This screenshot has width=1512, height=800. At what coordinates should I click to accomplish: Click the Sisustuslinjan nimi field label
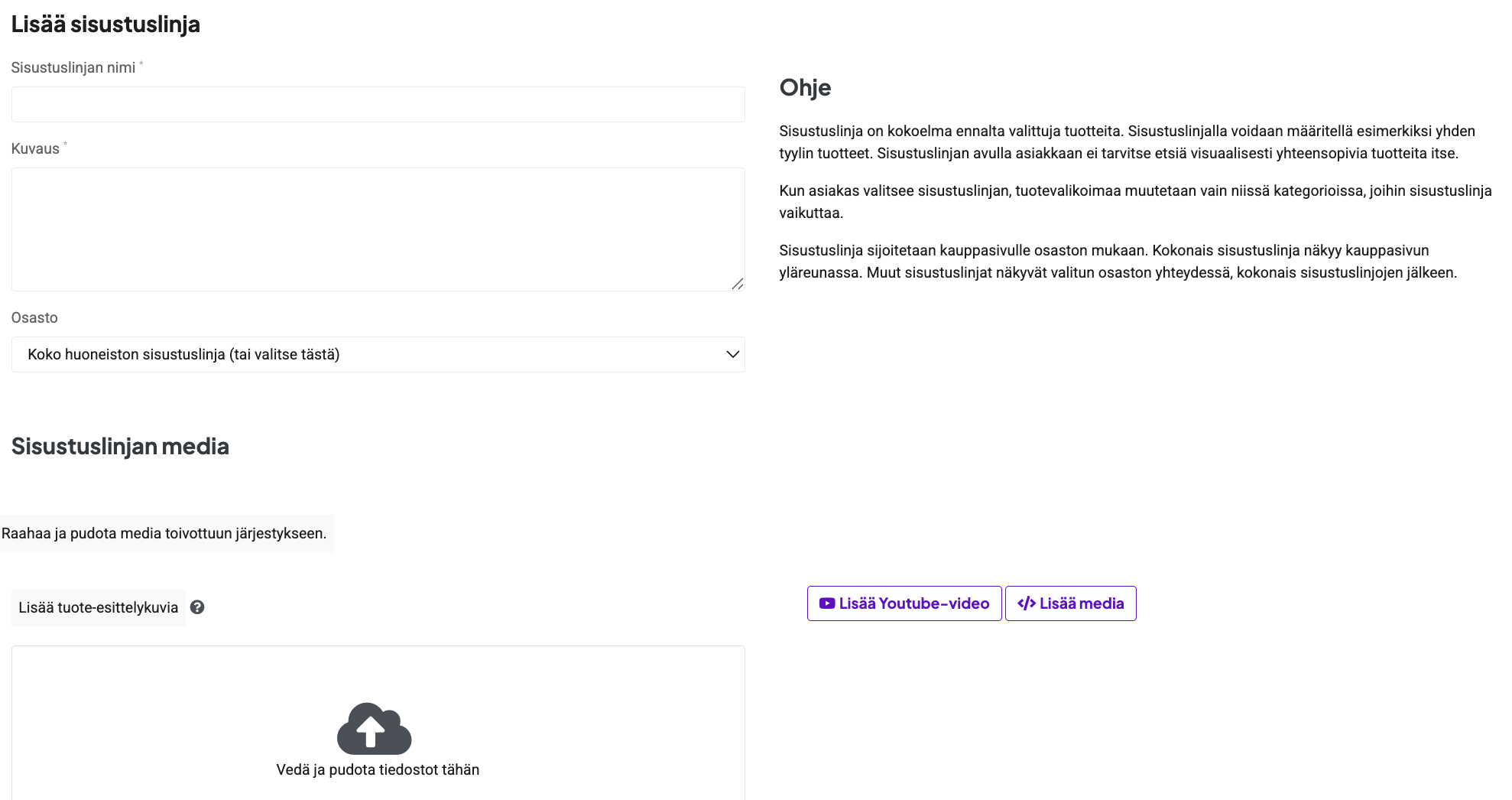(73, 67)
